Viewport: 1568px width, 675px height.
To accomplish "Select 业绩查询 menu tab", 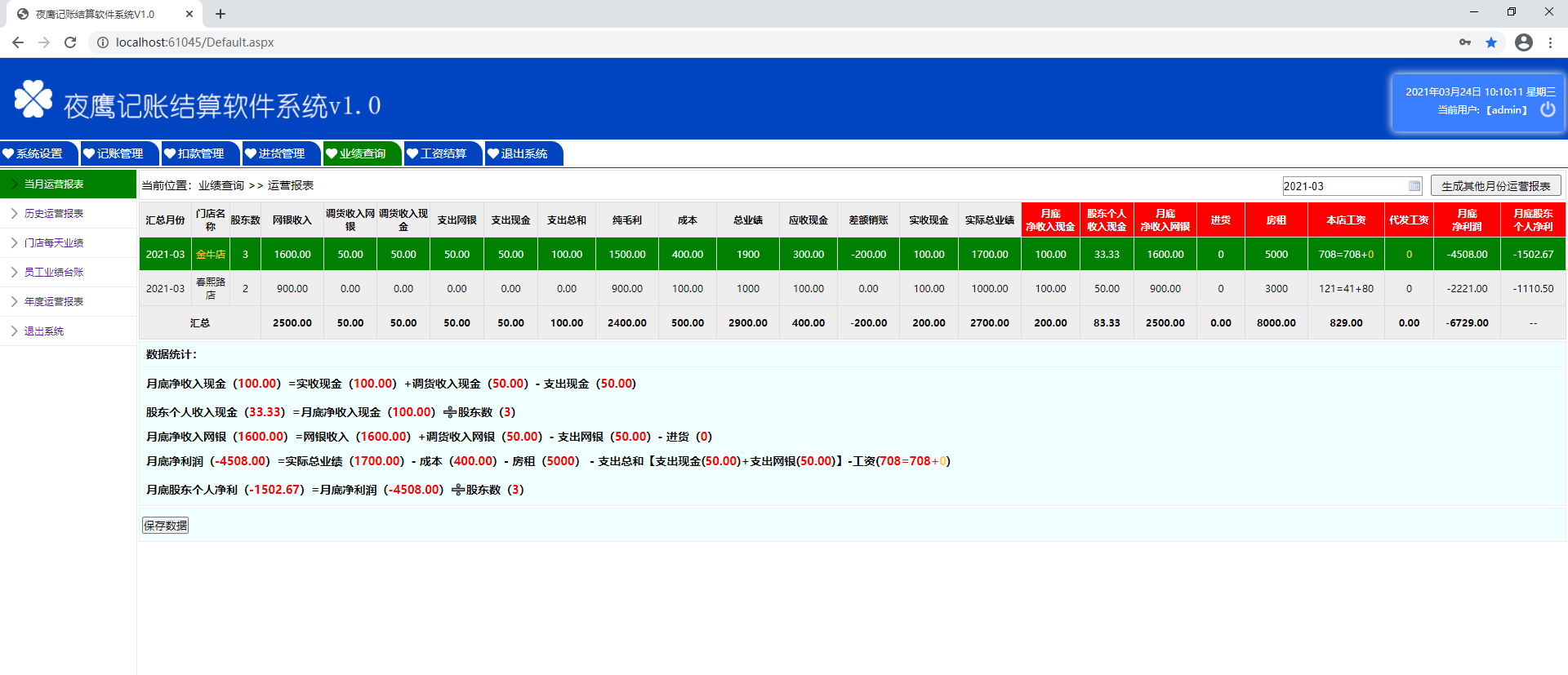I will [x=362, y=153].
